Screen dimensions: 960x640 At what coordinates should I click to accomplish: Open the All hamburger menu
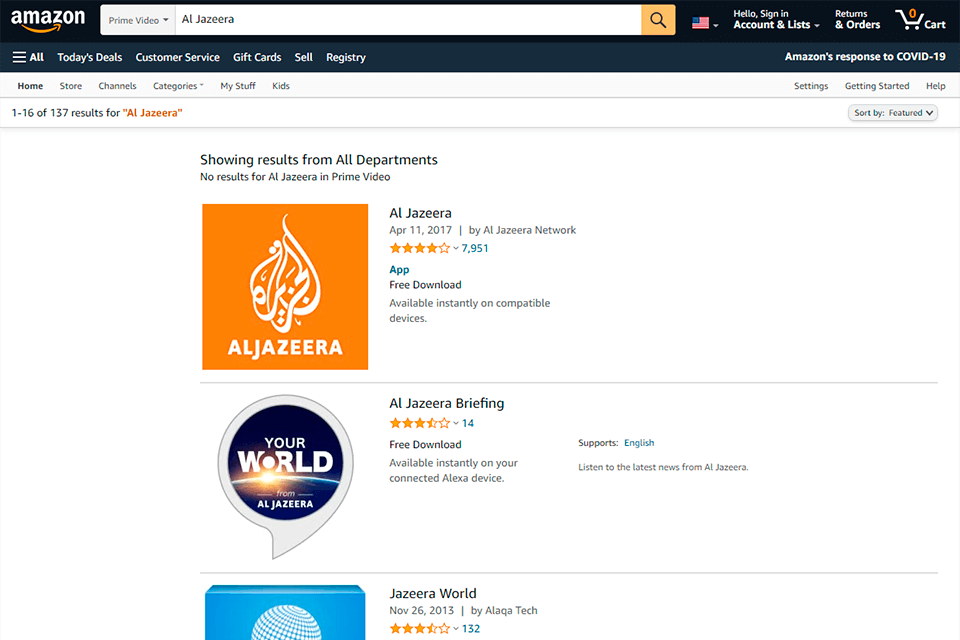pos(28,57)
